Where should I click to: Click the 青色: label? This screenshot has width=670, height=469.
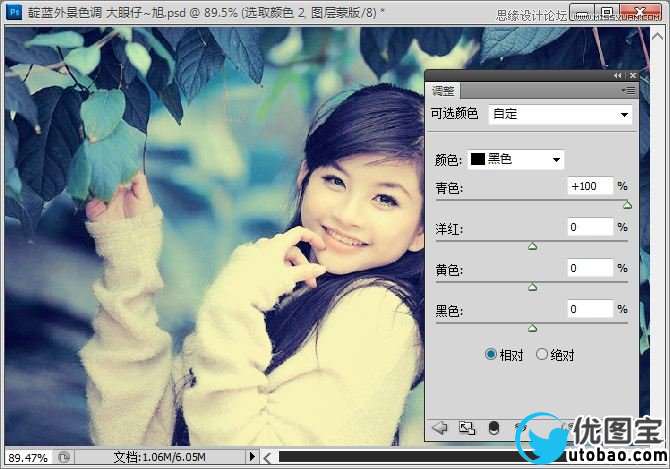click(x=449, y=188)
